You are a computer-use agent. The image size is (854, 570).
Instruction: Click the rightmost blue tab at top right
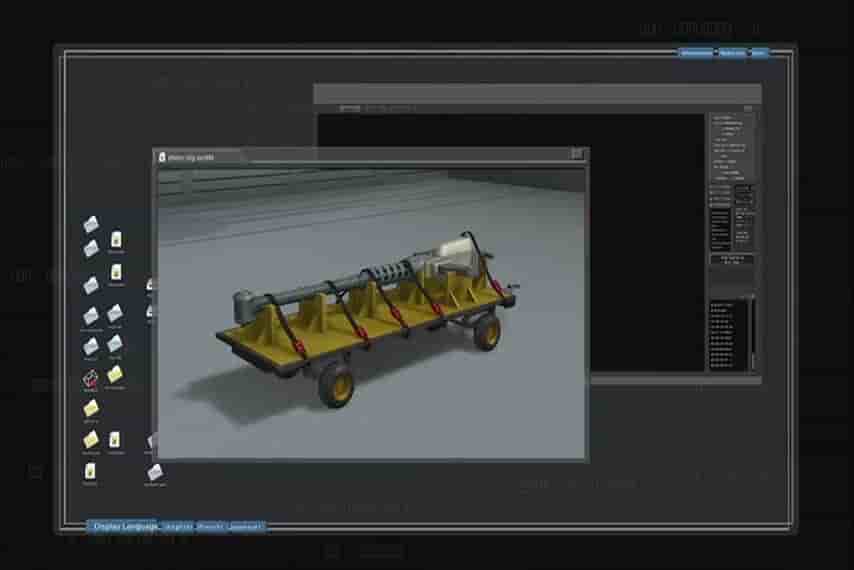pyautogui.click(x=759, y=53)
